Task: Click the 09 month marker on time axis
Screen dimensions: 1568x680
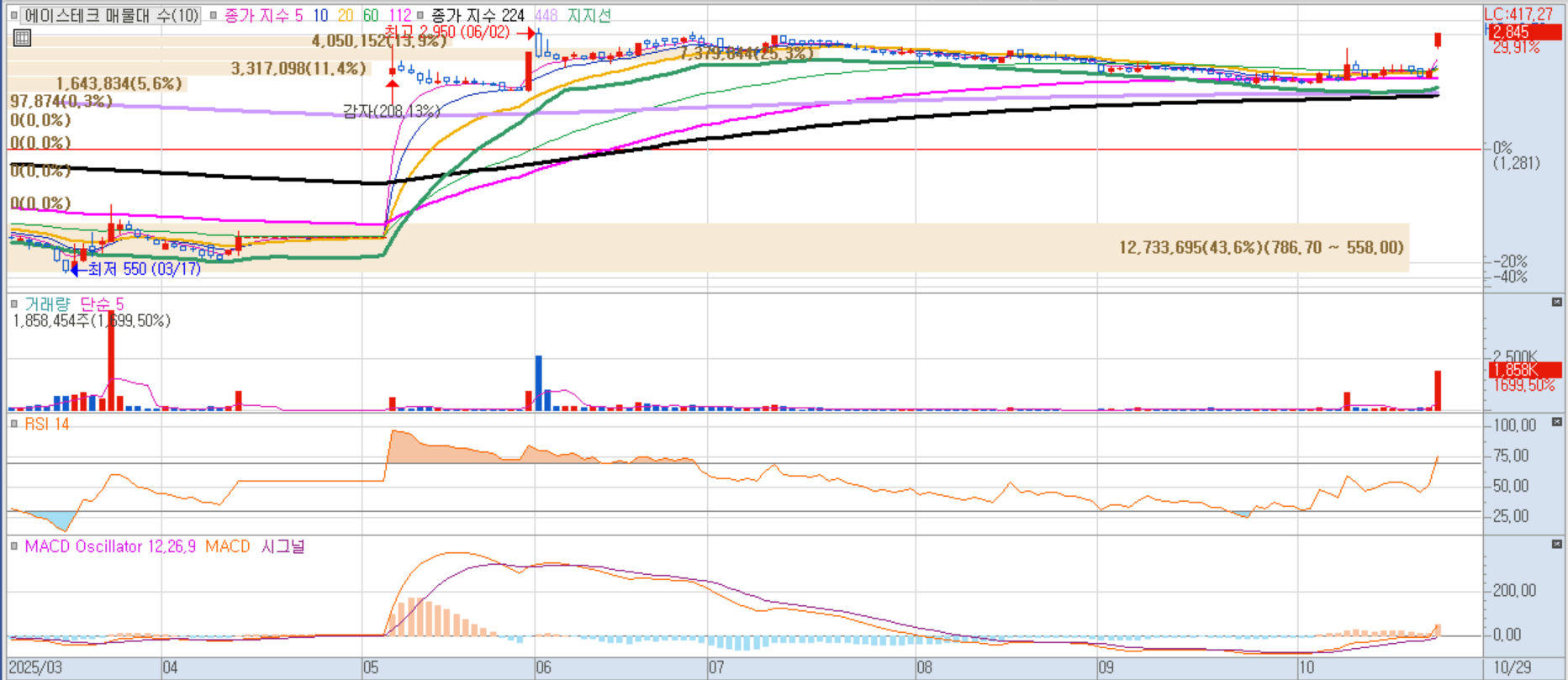Action: tap(1106, 668)
